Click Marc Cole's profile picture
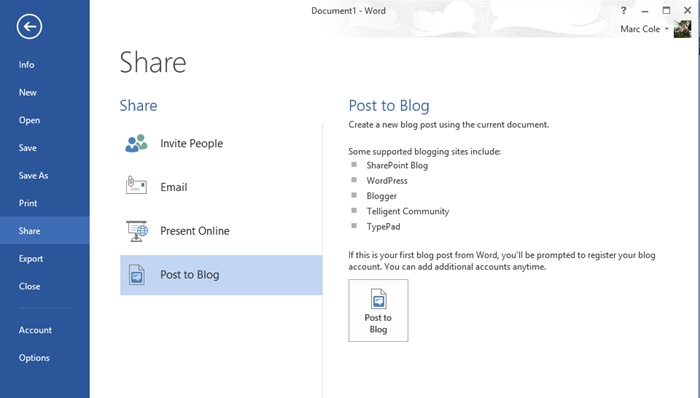This screenshot has width=700, height=398. (682, 29)
